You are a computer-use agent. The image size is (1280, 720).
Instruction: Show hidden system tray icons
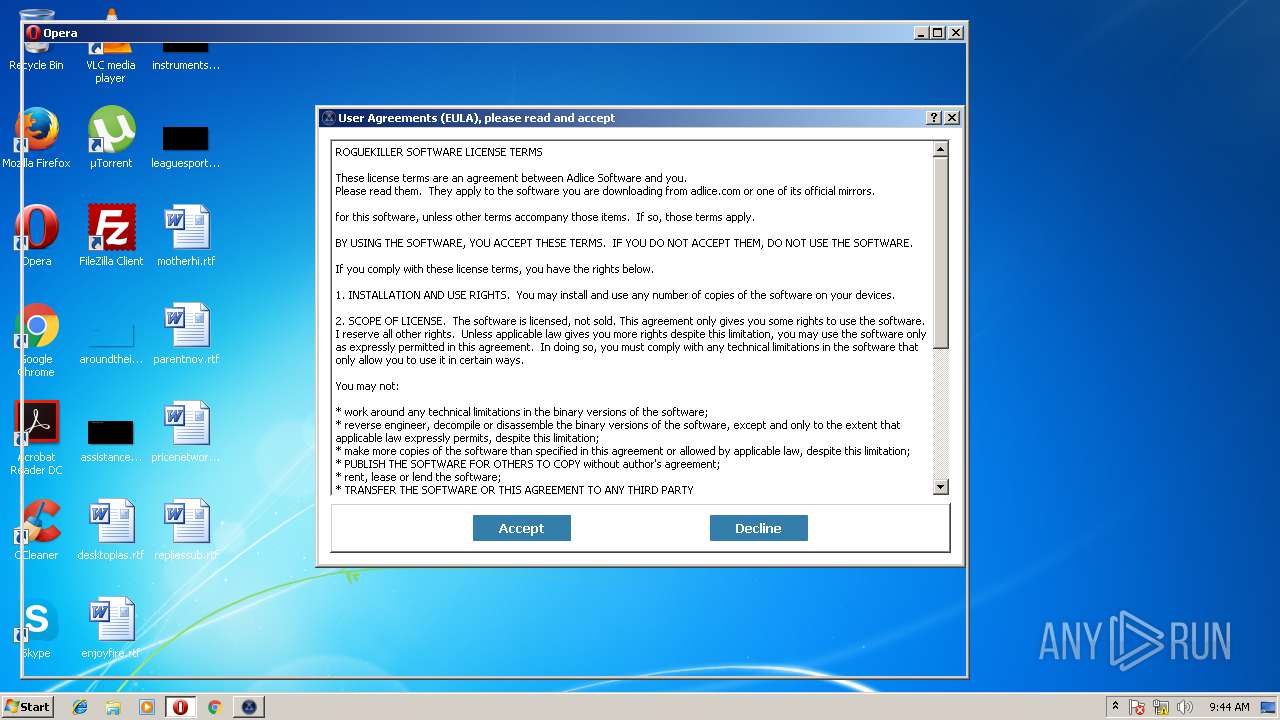point(1116,707)
